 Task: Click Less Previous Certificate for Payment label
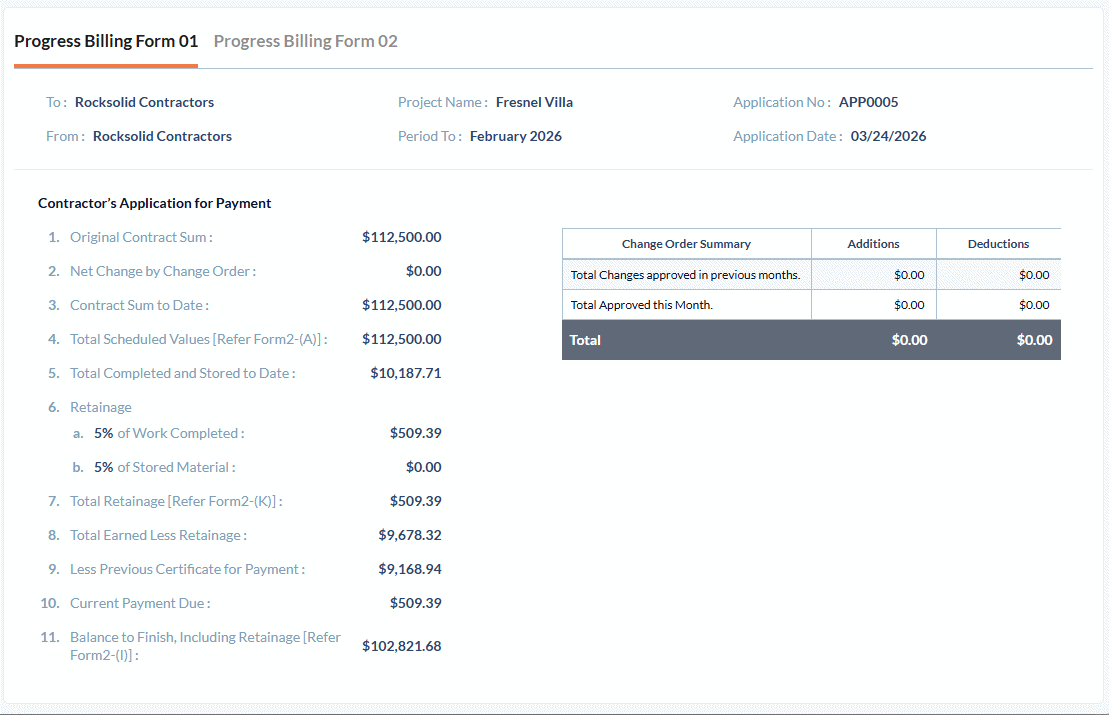pos(187,569)
